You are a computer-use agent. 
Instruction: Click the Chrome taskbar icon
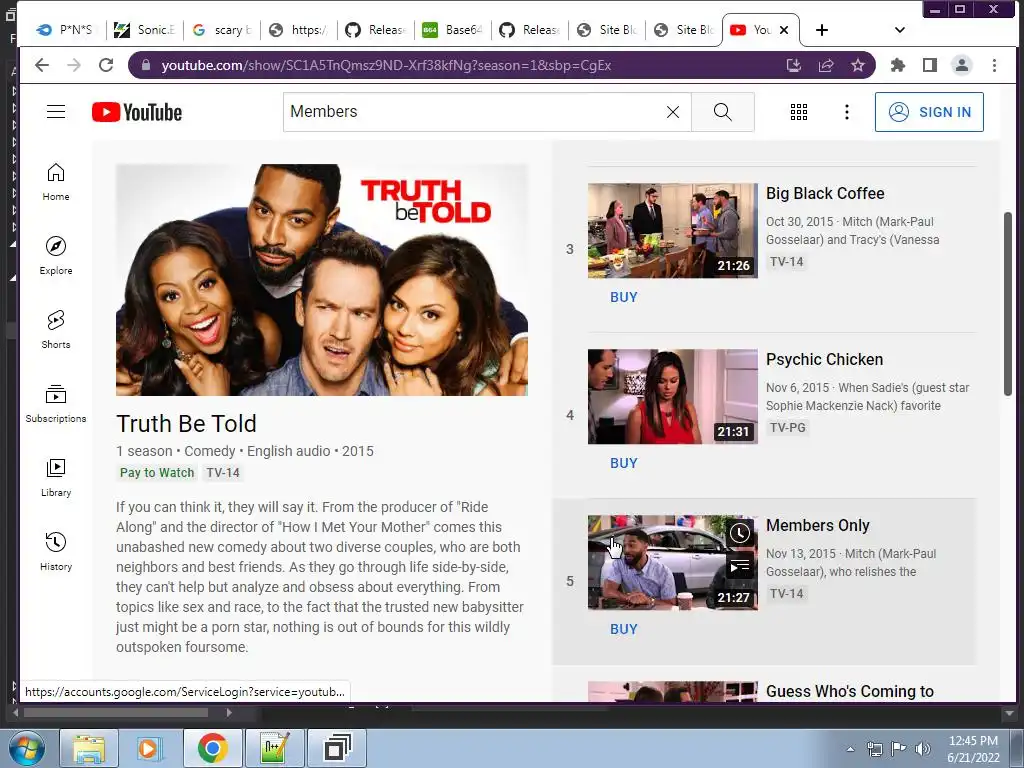[213, 748]
